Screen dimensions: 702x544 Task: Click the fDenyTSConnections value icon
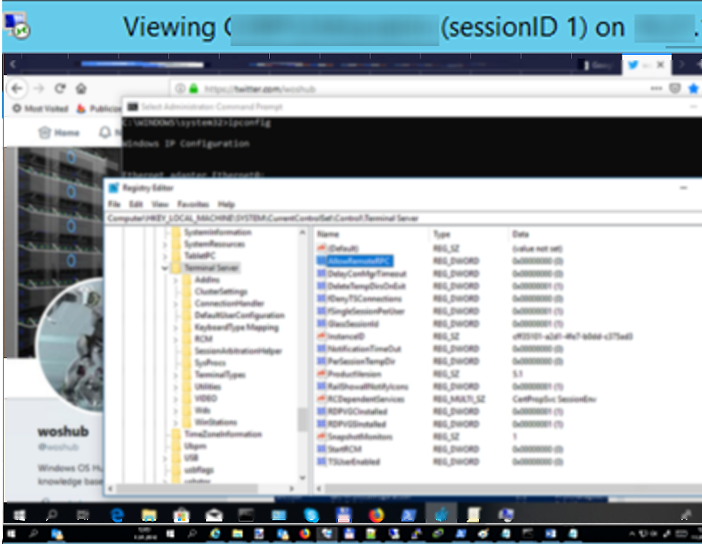[321, 299]
